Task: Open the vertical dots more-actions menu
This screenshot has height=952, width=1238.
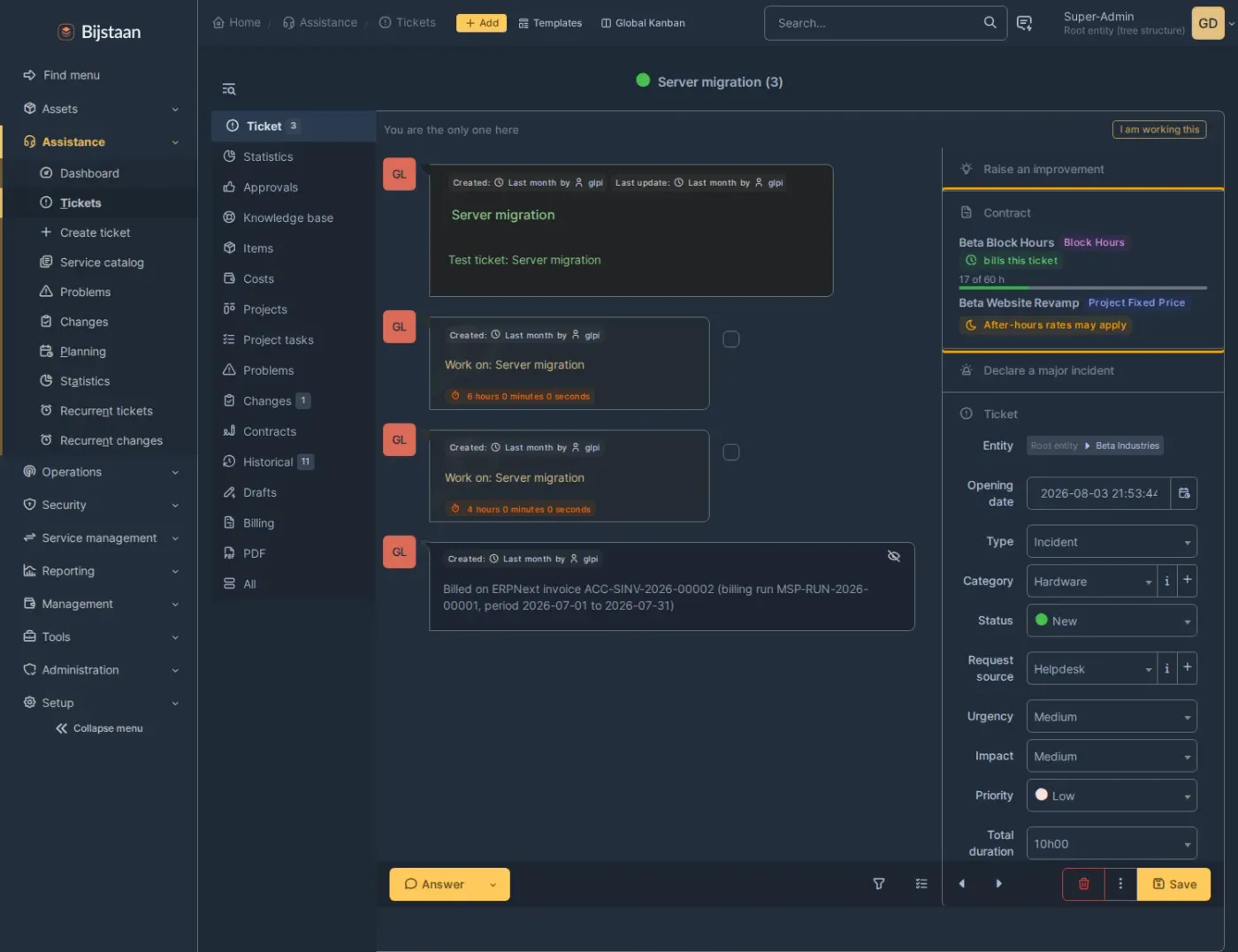Action: (1120, 884)
